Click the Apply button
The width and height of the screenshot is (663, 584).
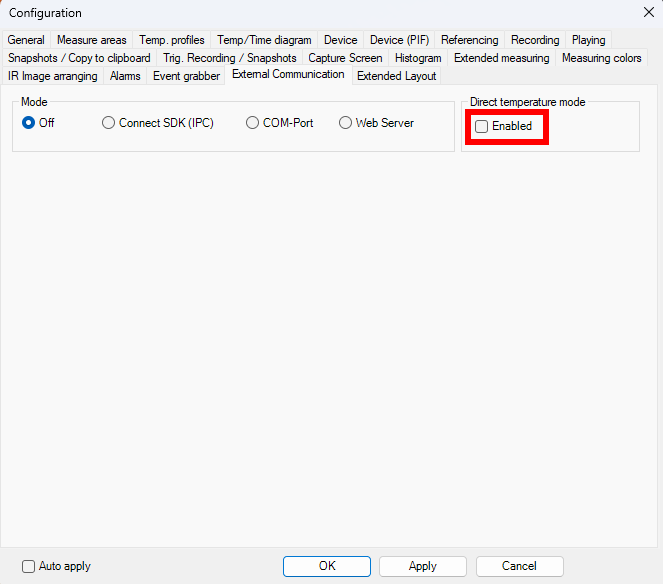click(x=423, y=566)
